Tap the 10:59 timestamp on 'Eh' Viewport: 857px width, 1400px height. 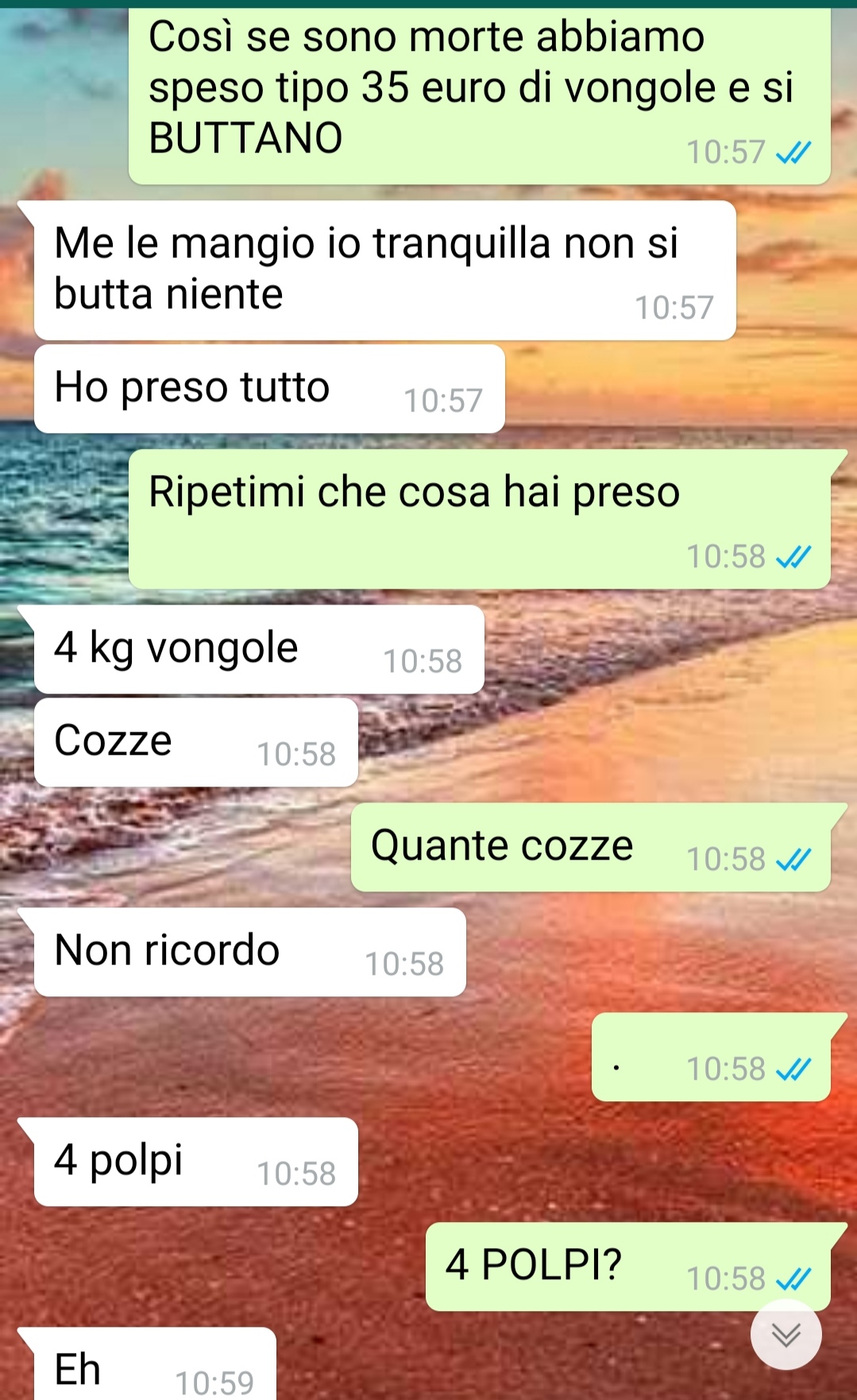pos(214,1383)
